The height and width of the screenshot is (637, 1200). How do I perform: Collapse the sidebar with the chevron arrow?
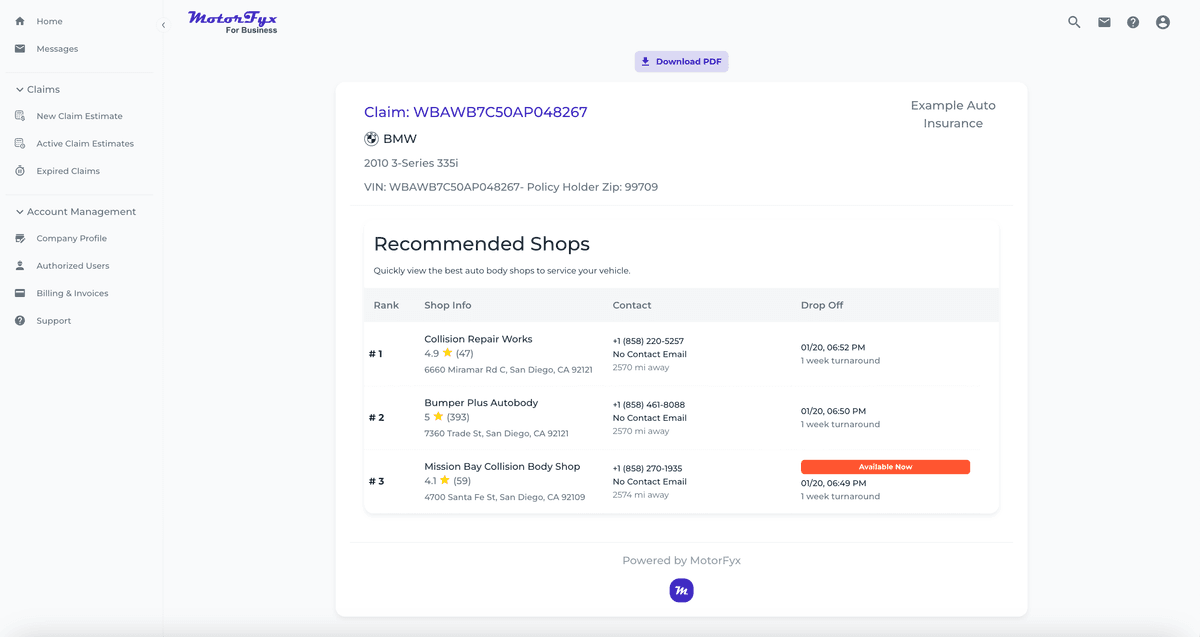163,25
